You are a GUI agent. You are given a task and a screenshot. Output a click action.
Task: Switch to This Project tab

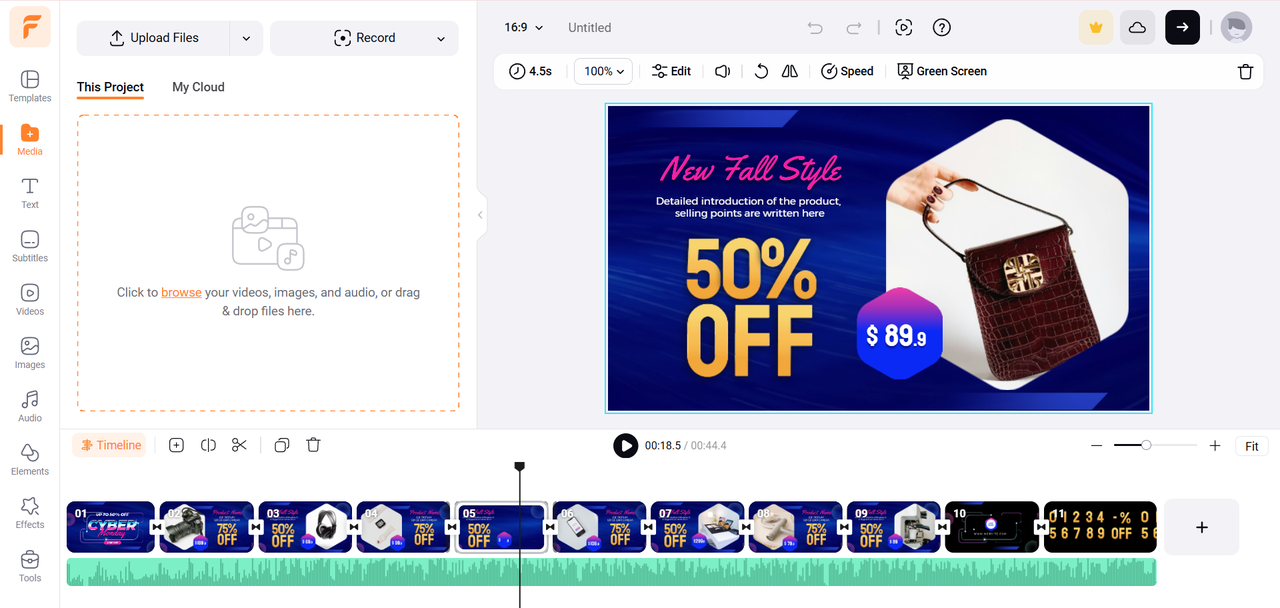[110, 87]
